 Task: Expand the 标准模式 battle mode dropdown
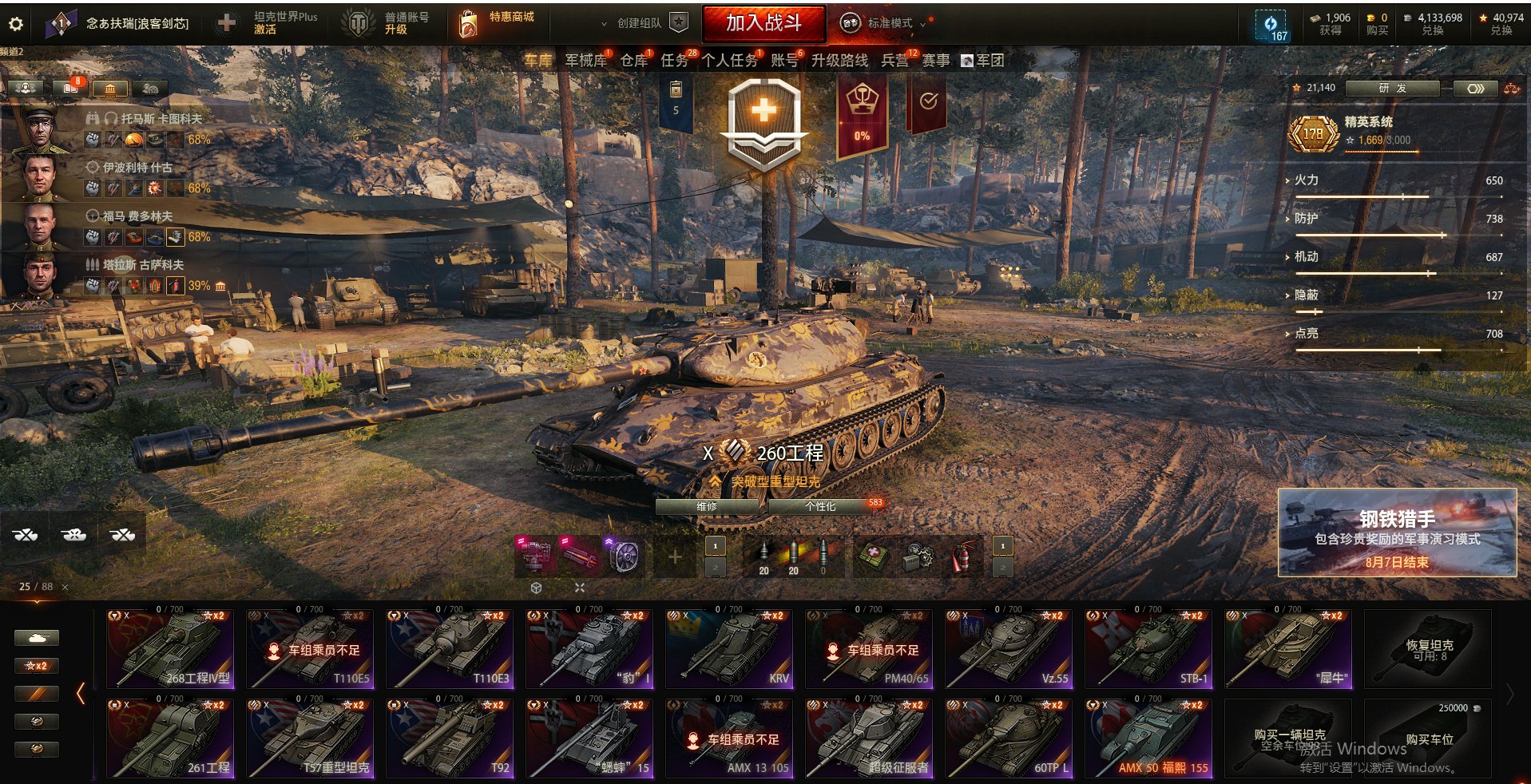887,23
